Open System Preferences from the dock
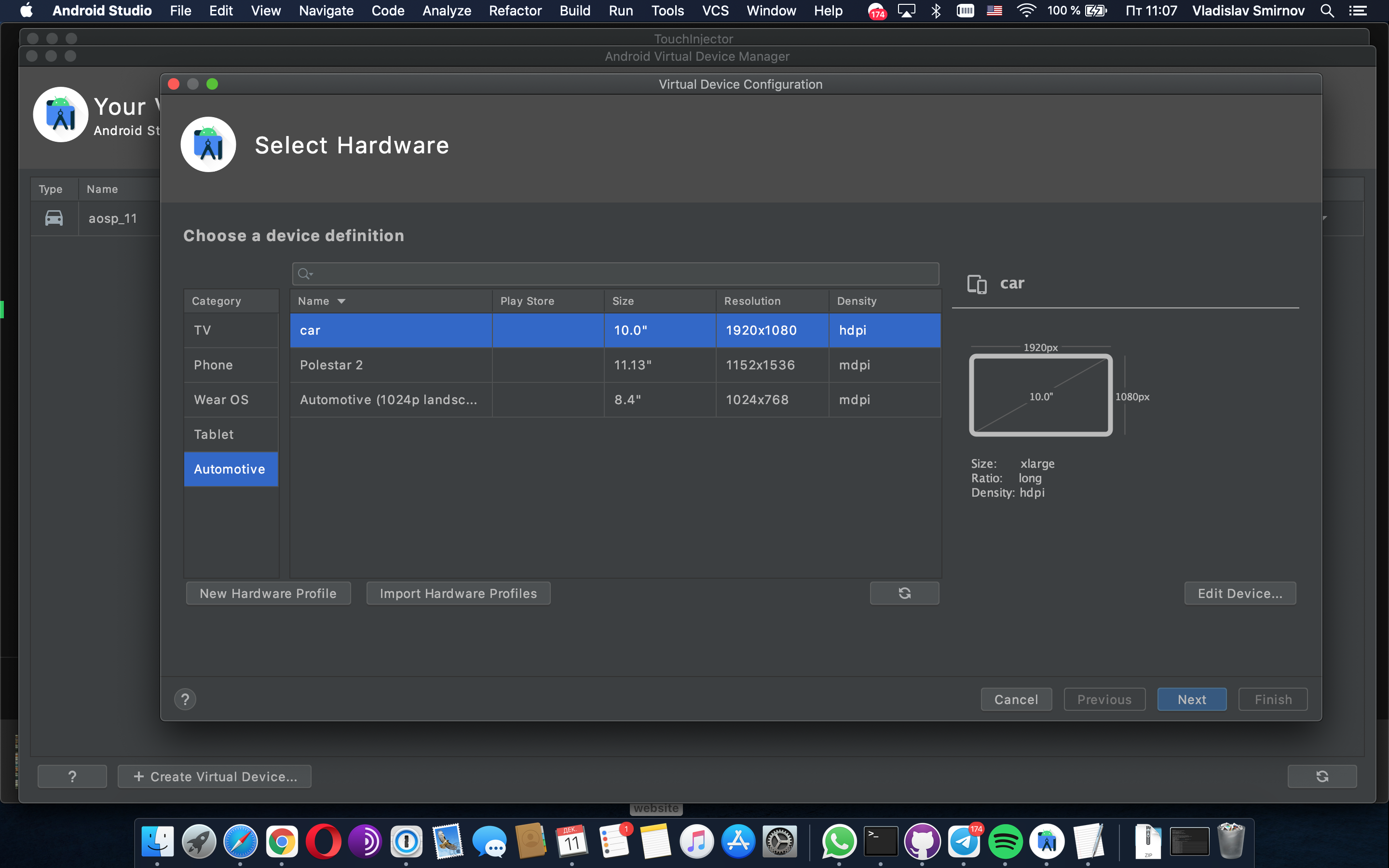This screenshot has height=868, width=1389. (x=779, y=841)
